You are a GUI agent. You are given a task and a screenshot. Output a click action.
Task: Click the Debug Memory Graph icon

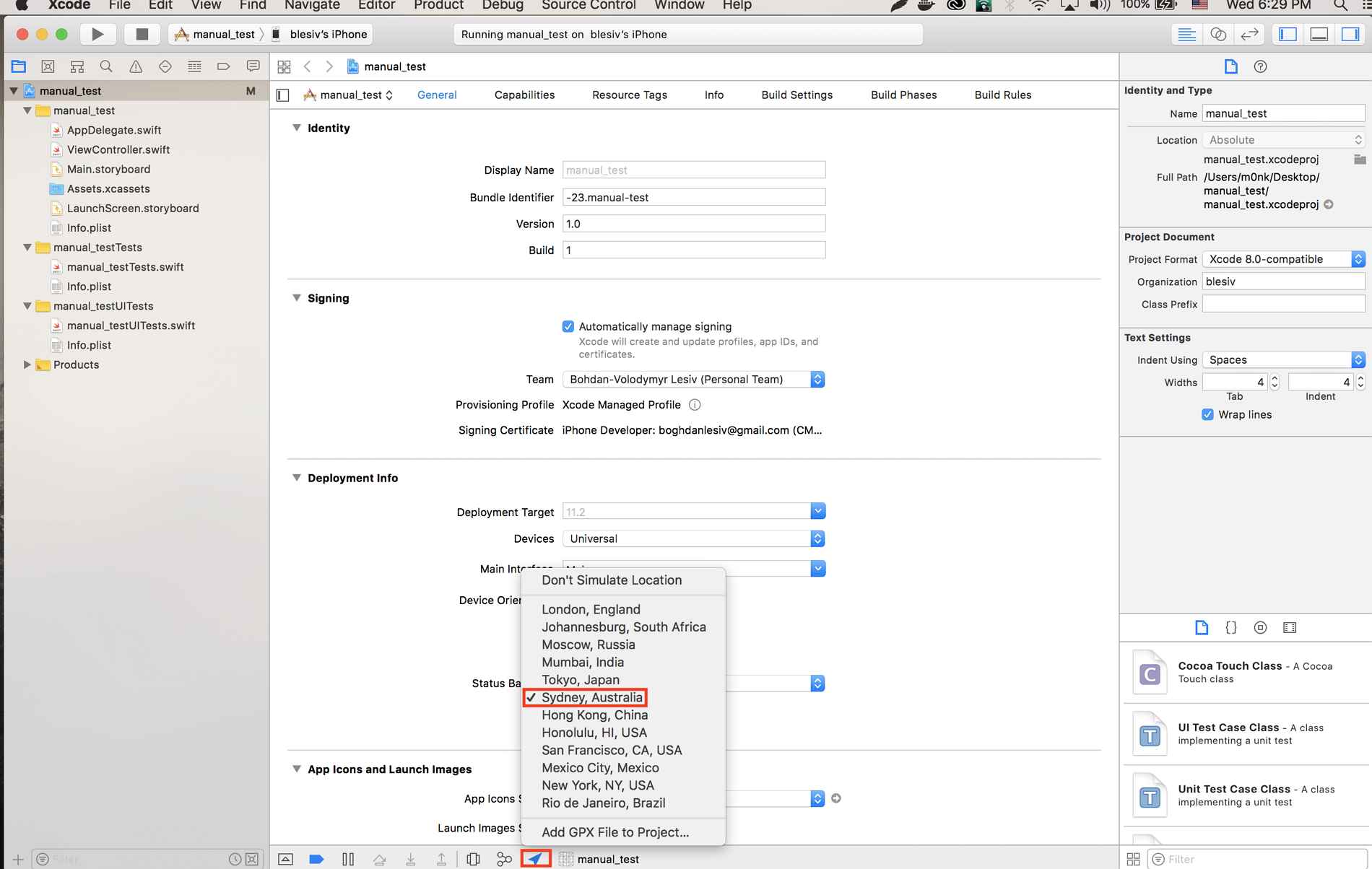tap(504, 859)
